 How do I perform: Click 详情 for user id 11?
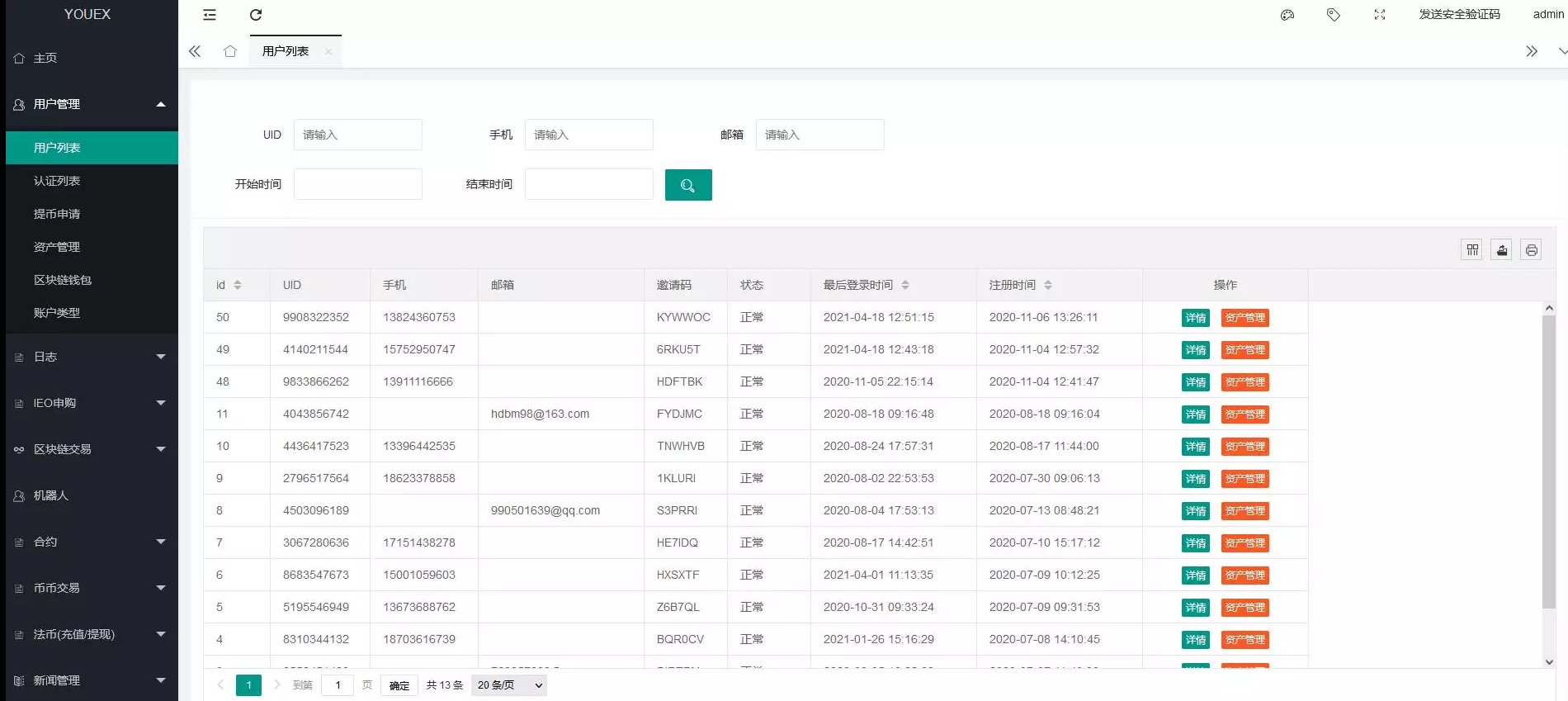pos(1196,414)
